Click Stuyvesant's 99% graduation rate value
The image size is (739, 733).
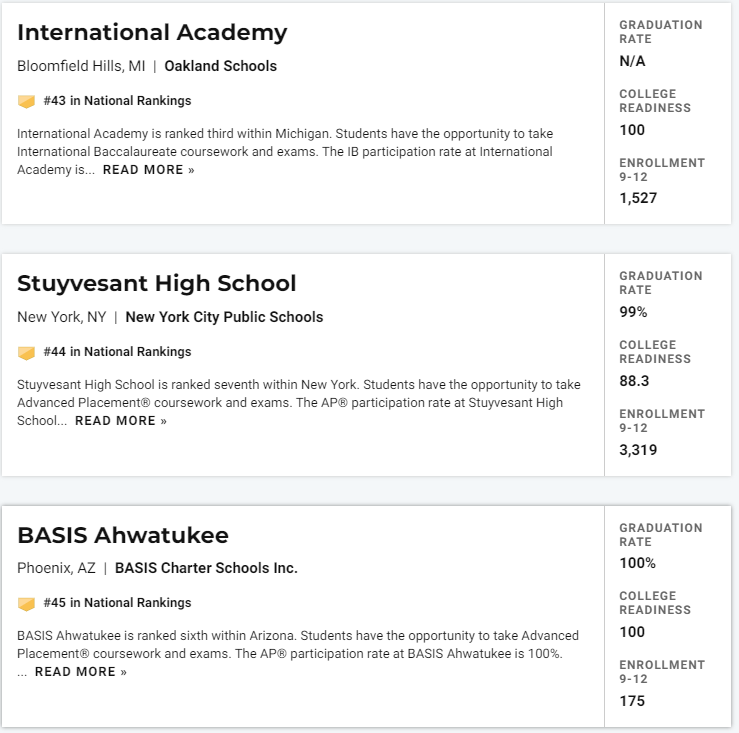[x=633, y=312]
